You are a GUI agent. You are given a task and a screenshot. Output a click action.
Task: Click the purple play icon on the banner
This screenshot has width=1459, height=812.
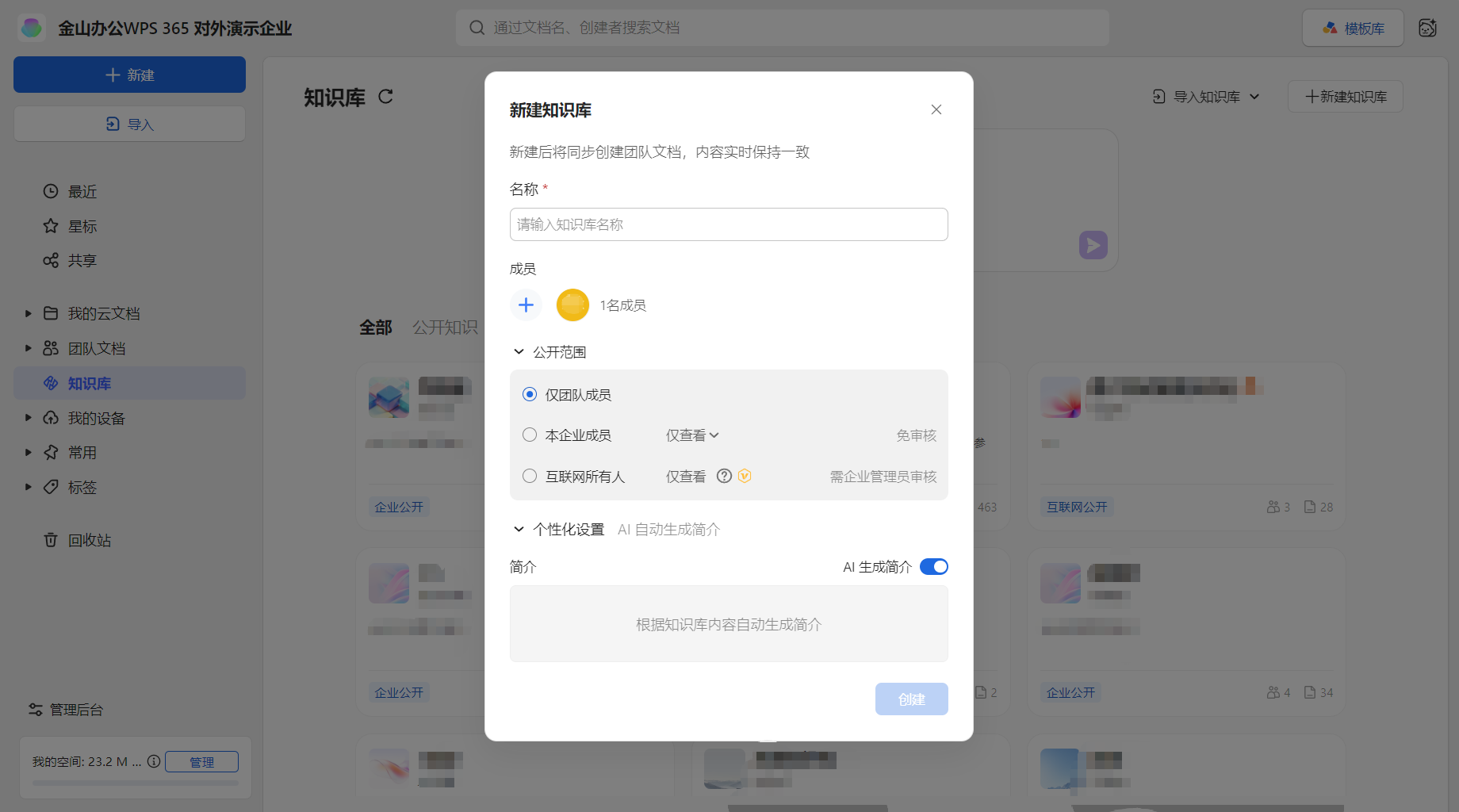[1093, 245]
